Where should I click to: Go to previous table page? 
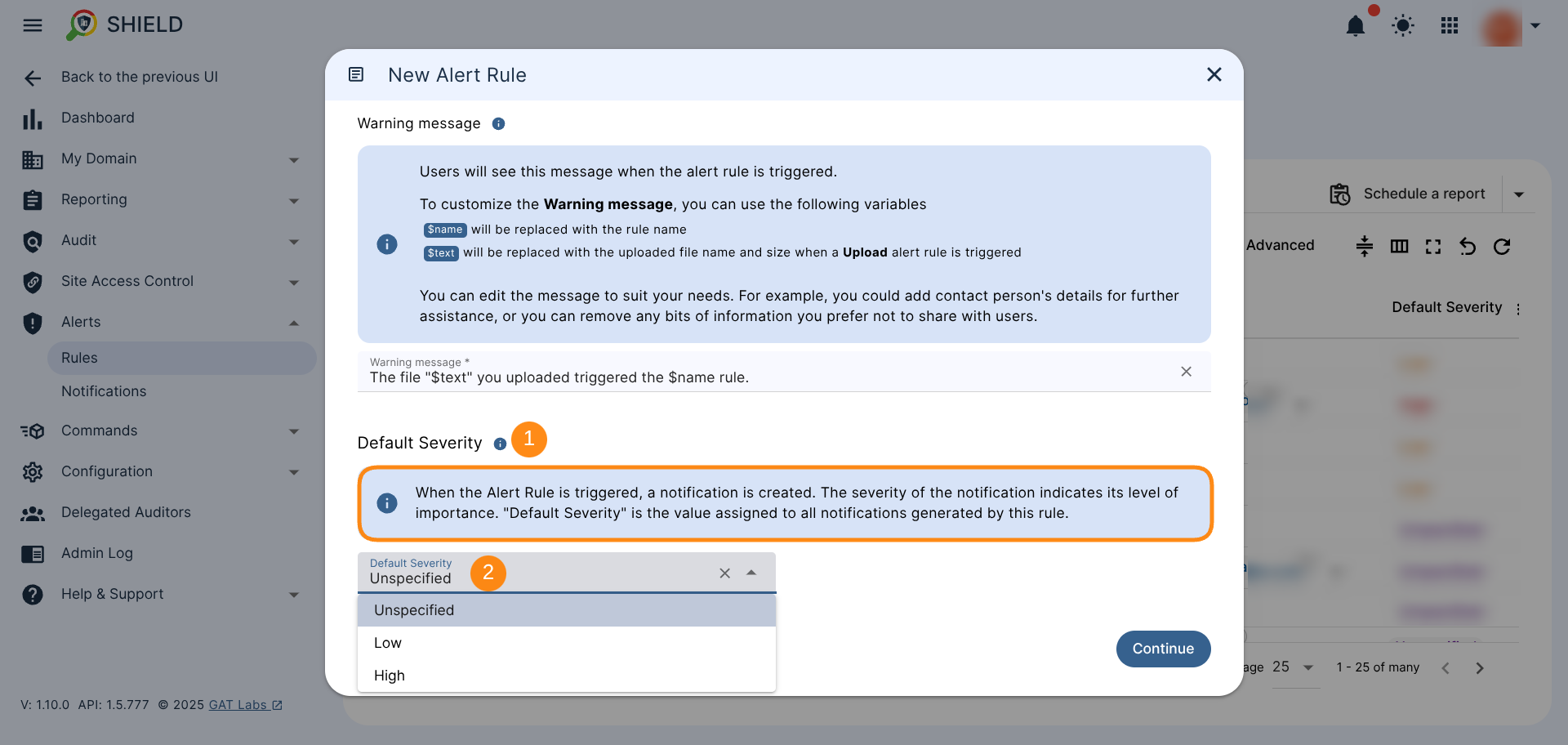tap(1445, 668)
